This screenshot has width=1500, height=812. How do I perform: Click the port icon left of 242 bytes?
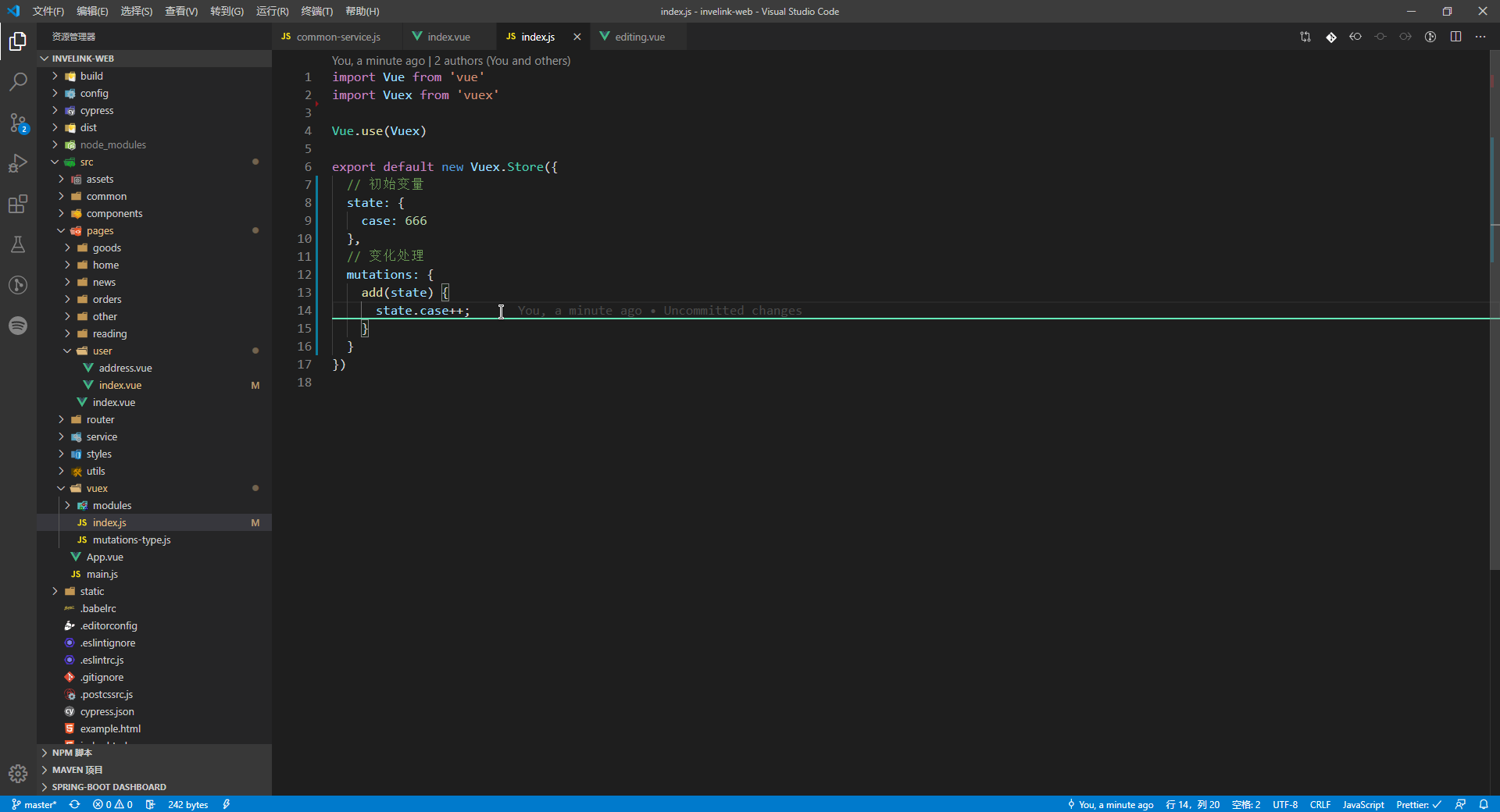point(151,804)
